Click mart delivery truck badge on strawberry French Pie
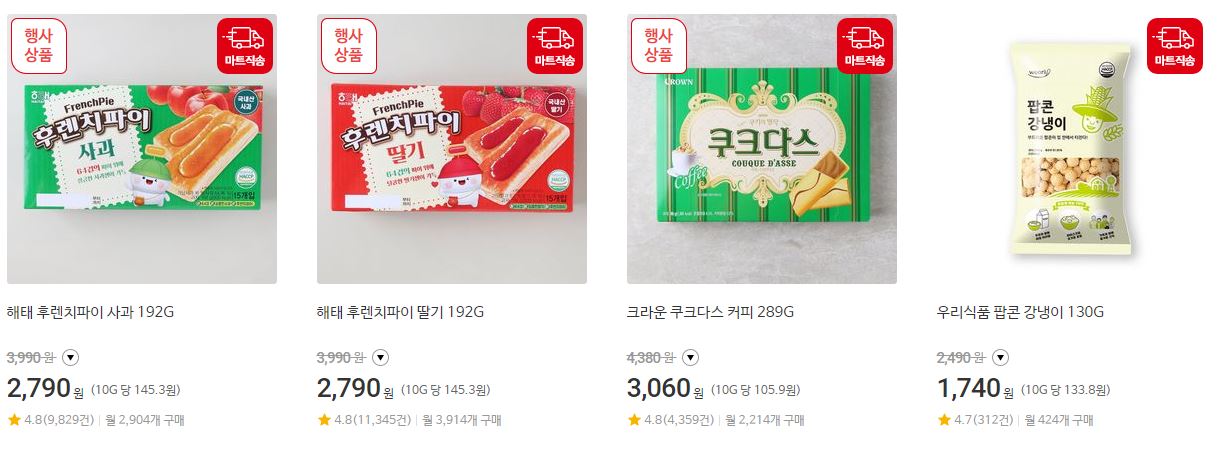This screenshot has height=459, width=1227. (555, 46)
